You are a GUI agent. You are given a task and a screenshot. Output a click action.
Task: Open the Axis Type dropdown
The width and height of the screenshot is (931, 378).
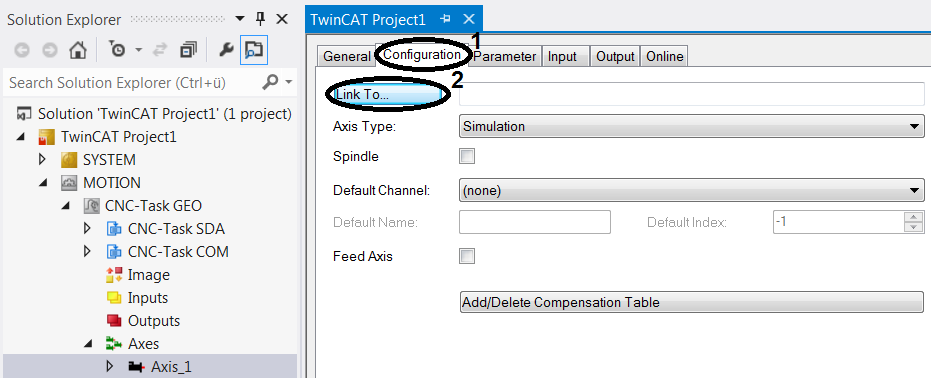[x=692, y=126]
